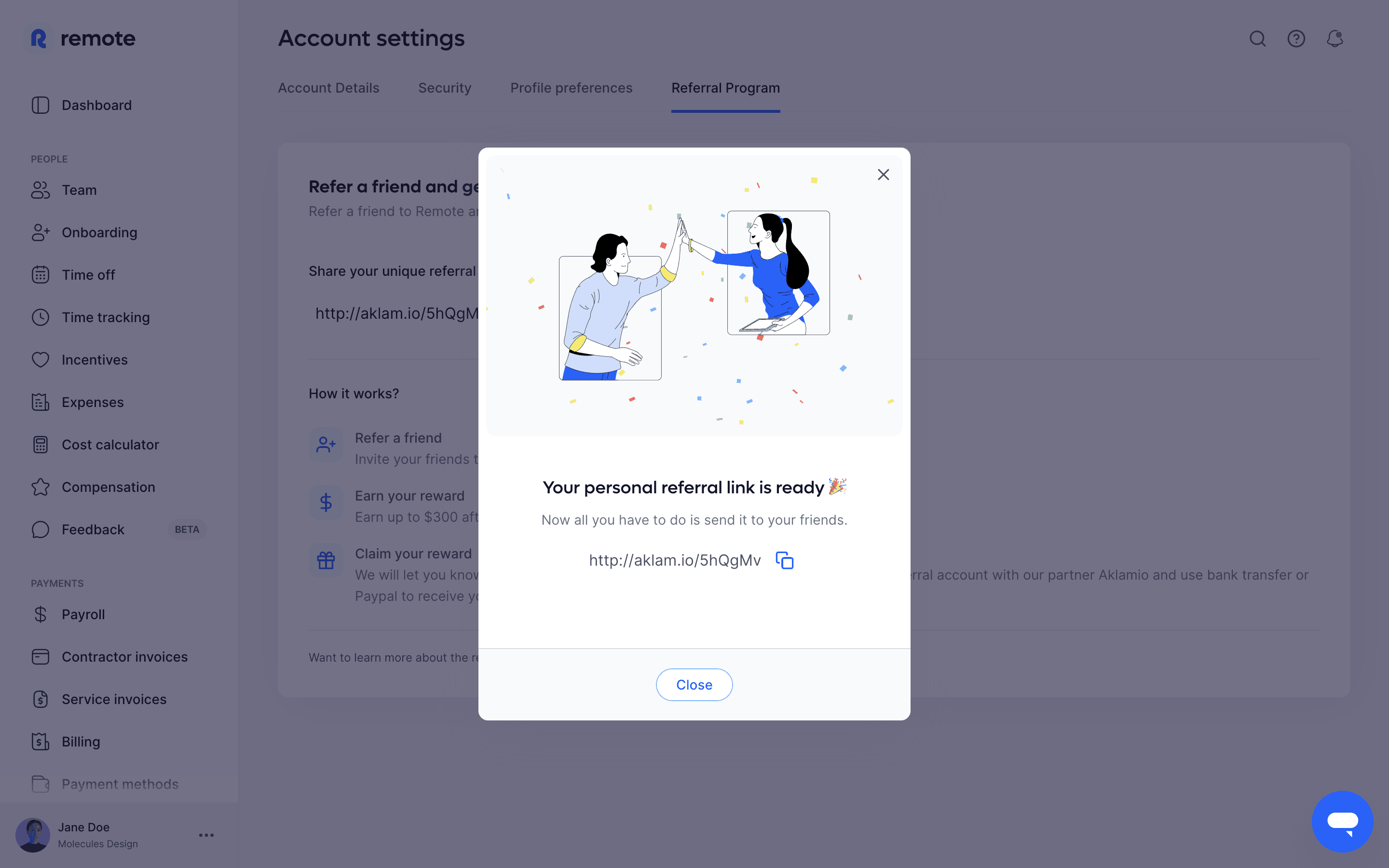View notifications via the bell icon
Screen dimensions: 1389x868
(1335, 39)
